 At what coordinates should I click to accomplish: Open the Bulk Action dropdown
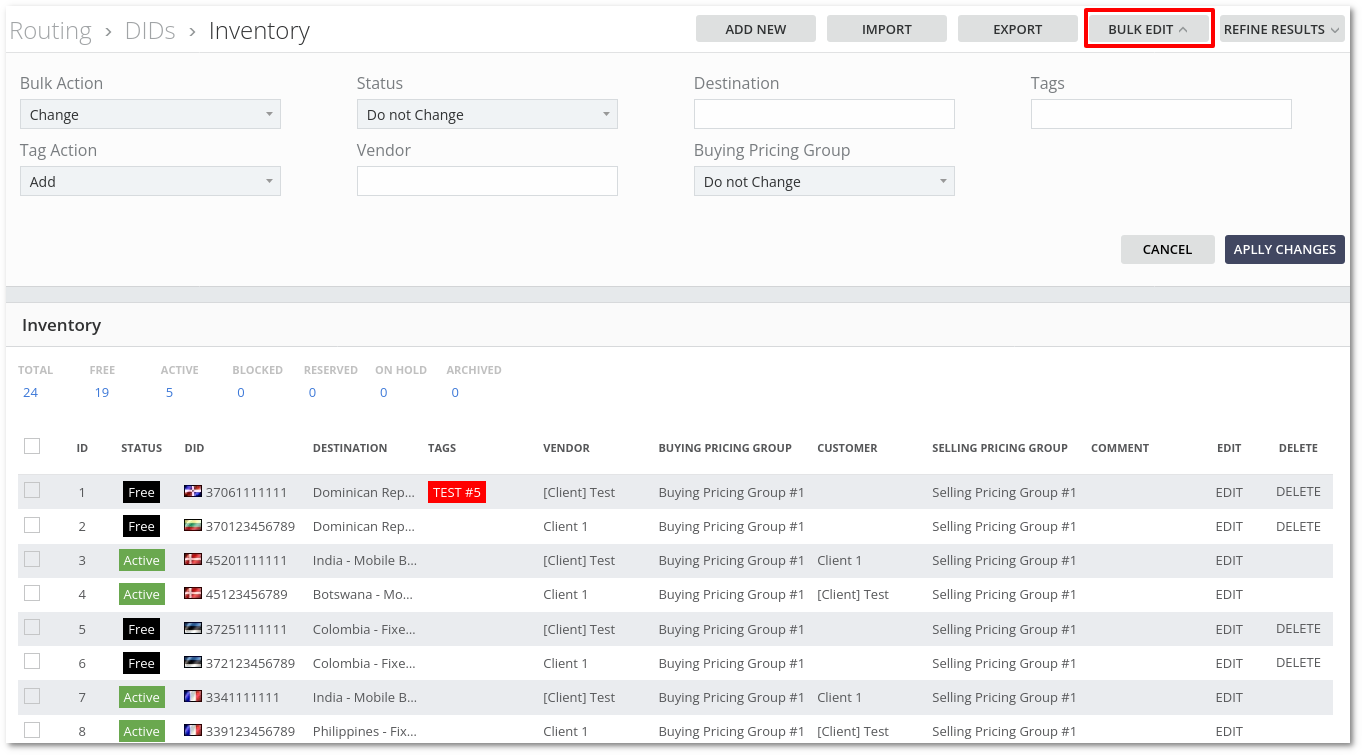tap(150, 115)
